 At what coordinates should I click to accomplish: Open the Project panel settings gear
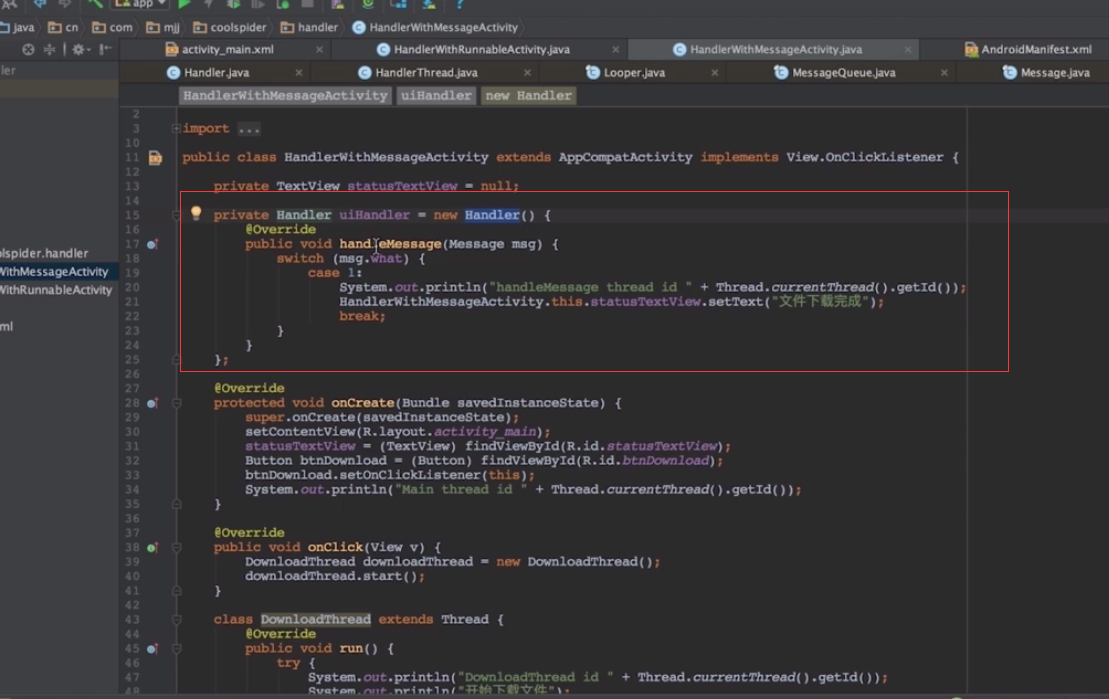78,50
